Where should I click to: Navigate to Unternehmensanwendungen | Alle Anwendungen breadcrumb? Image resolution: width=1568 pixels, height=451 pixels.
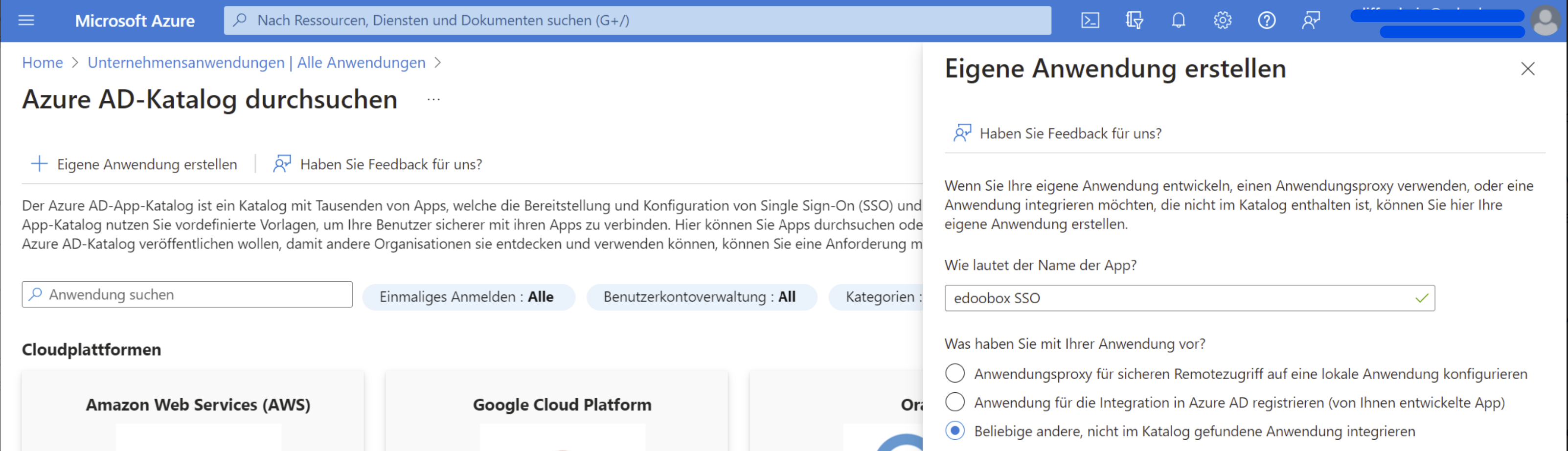[256, 63]
